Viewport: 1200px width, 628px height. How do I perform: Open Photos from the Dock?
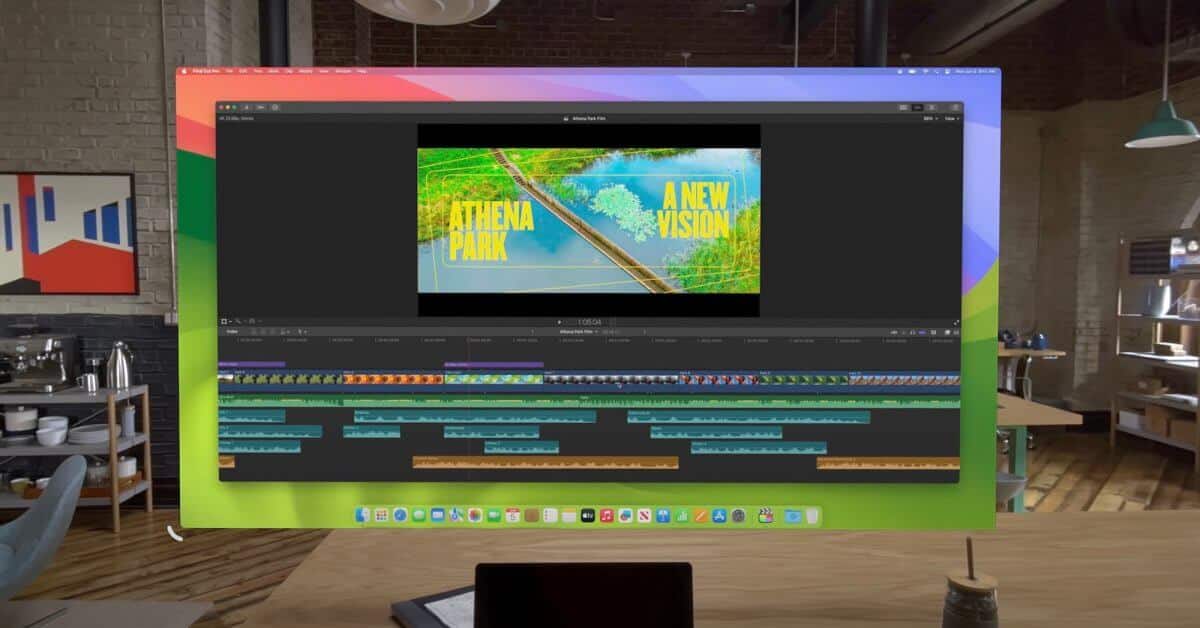[475, 516]
